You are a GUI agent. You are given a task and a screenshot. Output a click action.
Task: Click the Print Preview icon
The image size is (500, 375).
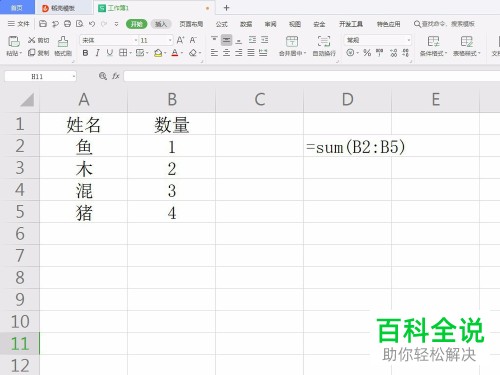(x=80, y=24)
